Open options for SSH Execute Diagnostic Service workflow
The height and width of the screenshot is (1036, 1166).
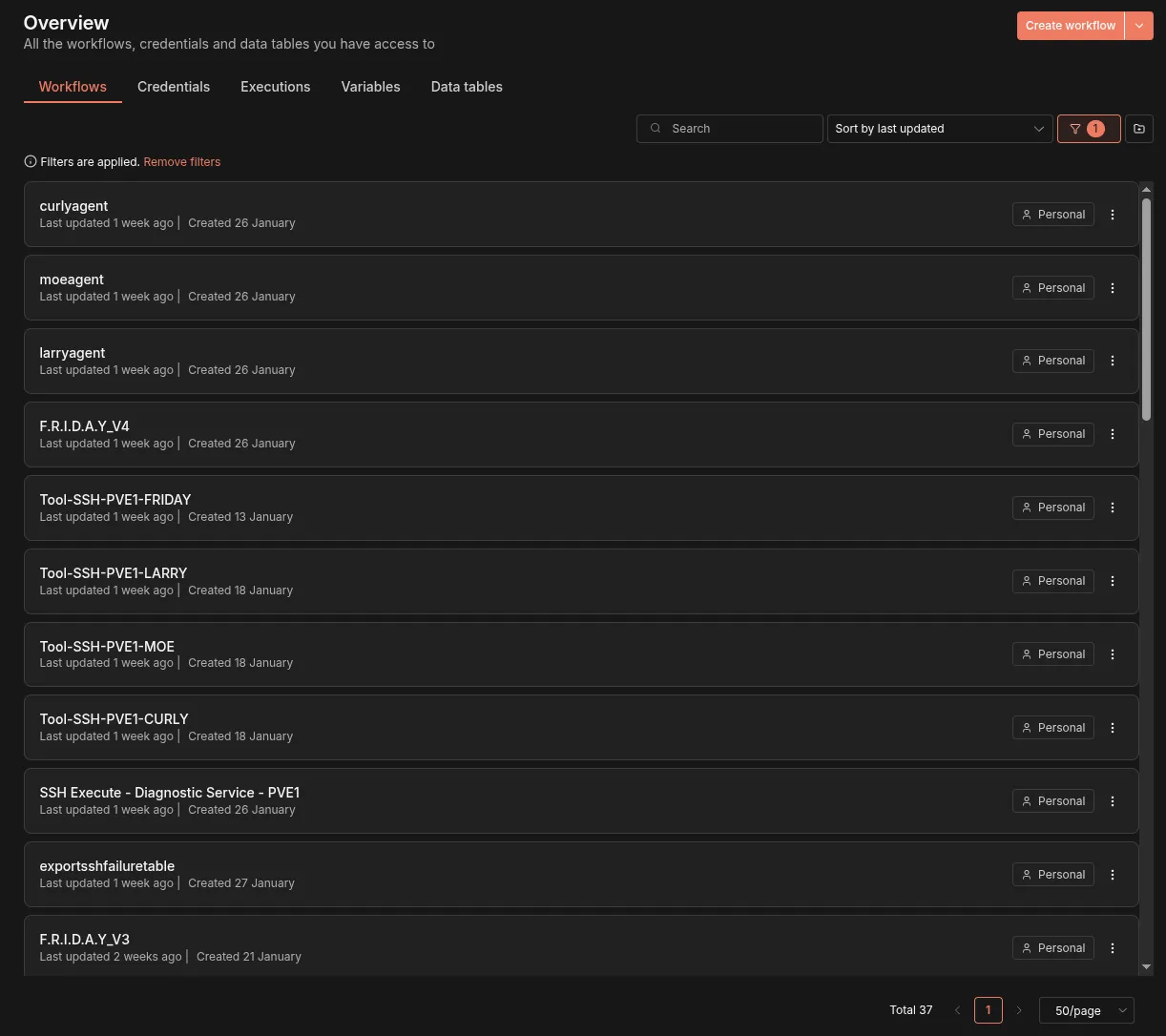(1113, 800)
